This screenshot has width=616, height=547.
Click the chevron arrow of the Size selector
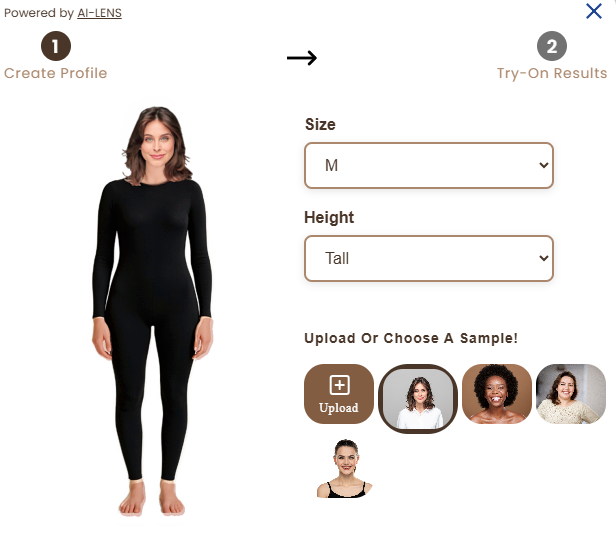tap(544, 165)
